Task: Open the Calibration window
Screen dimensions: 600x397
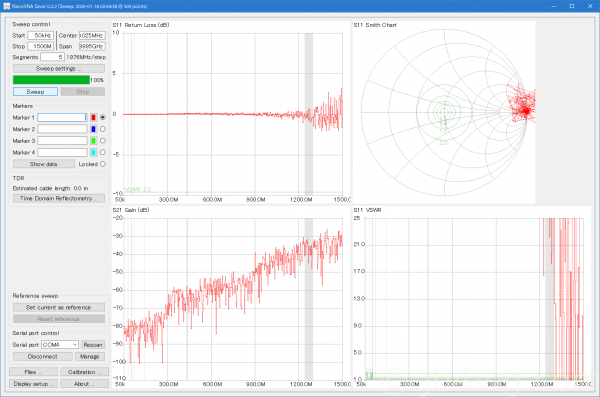Action: tap(84, 372)
